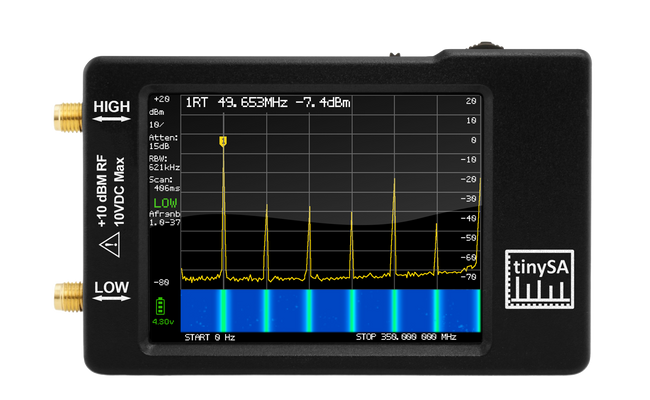Tap the Scan: 406ms setting

pos(164,183)
